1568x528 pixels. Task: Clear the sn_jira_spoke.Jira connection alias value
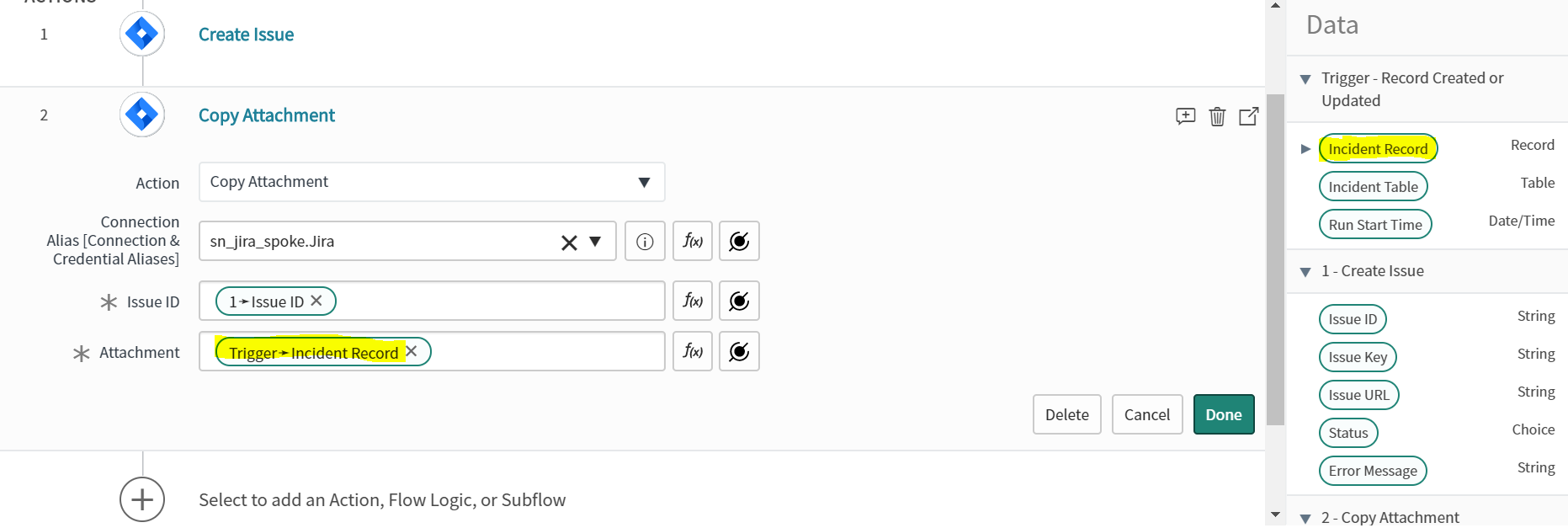[x=569, y=243]
